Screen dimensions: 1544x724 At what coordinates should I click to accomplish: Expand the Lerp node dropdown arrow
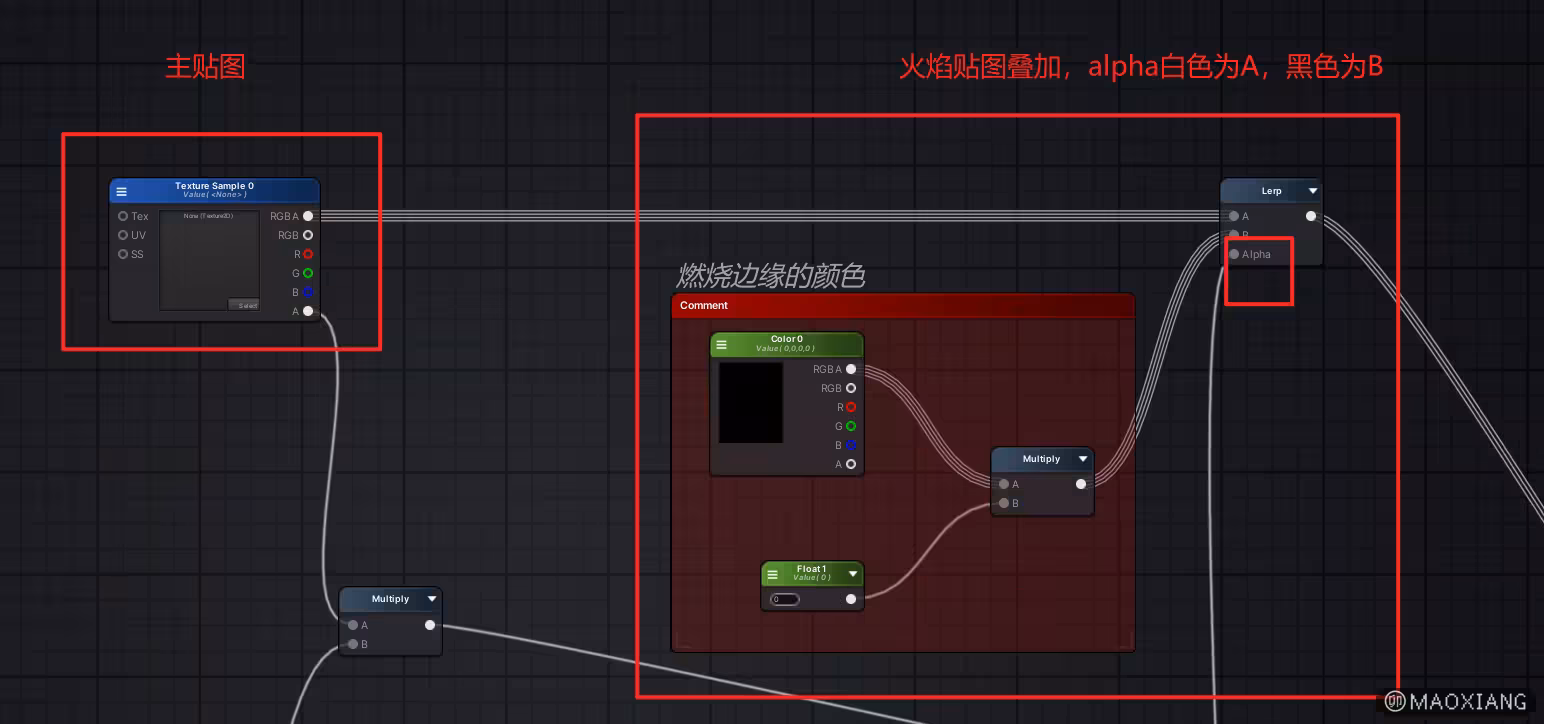click(x=1313, y=191)
